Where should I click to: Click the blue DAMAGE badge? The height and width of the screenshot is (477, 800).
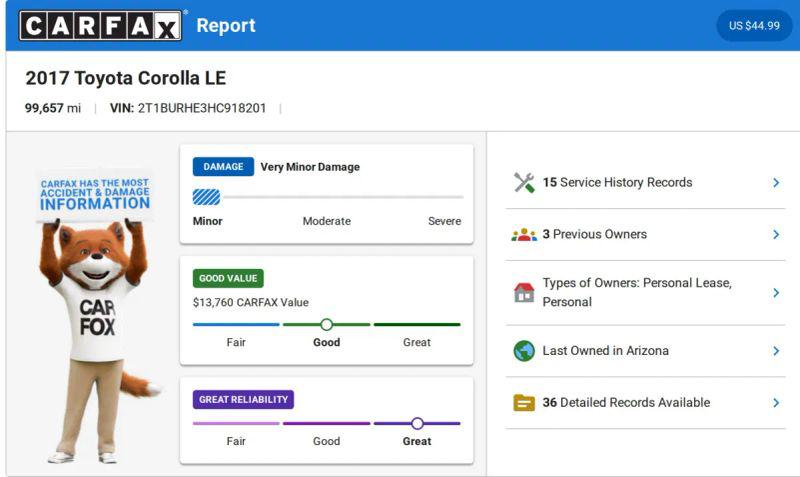click(223, 167)
